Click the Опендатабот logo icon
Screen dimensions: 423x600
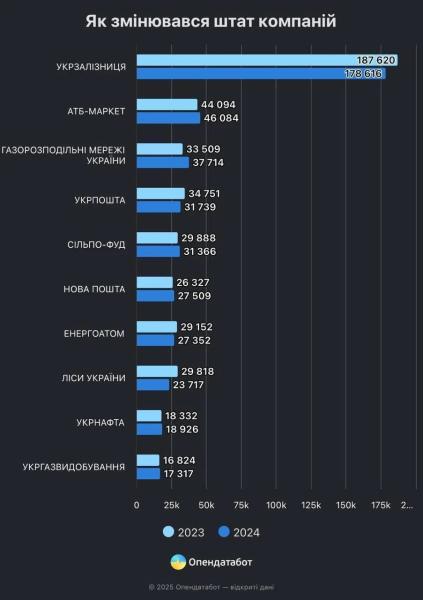[x=178, y=562]
